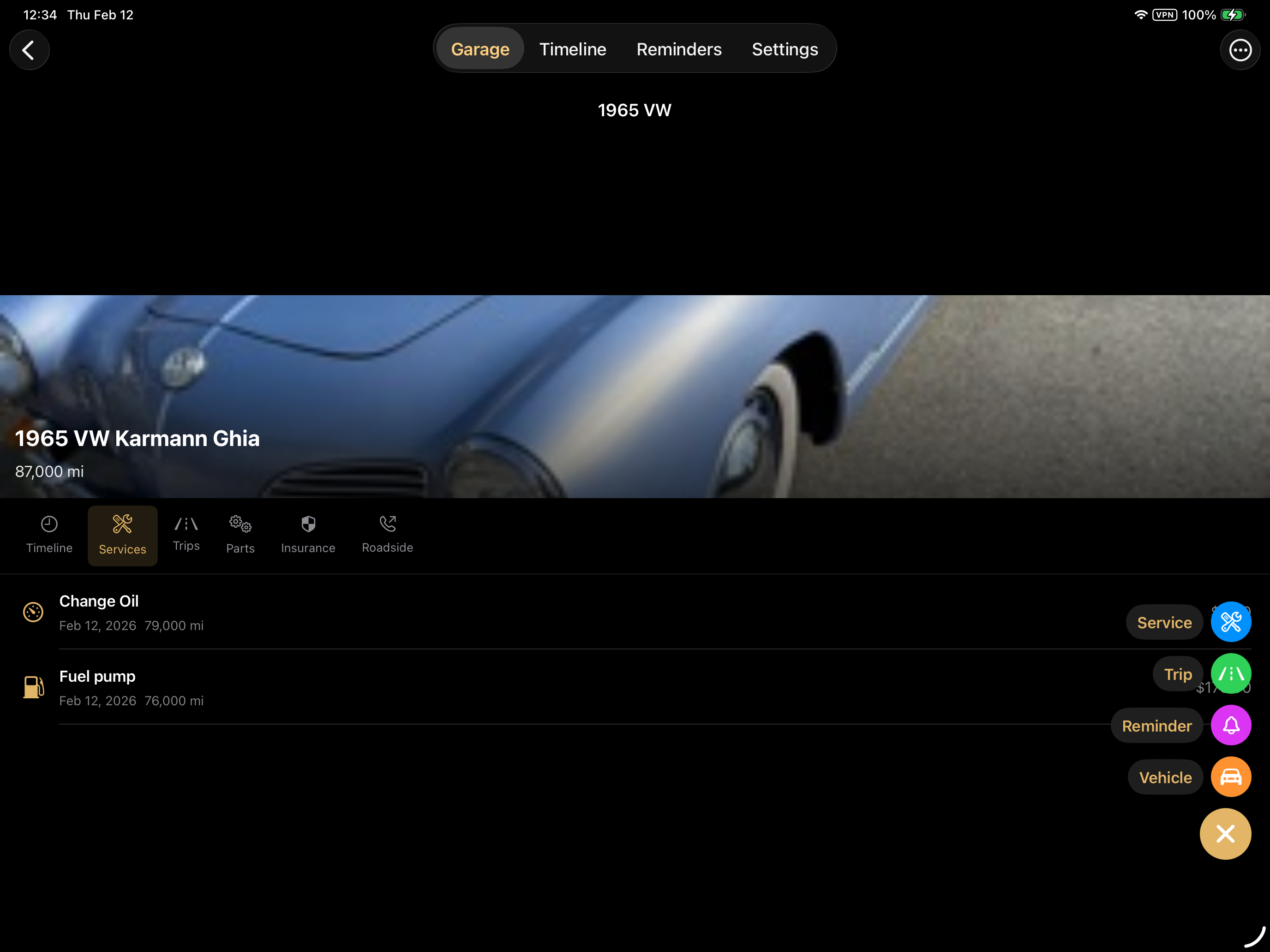This screenshot has width=1270, height=952.
Task: Open the more options ellipsis menu
Action: coord(1240,50)
